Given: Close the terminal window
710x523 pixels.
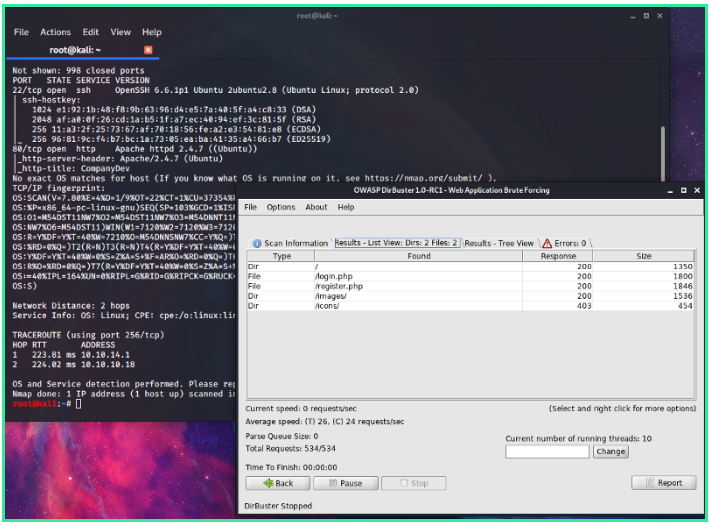Looking at the screenshot, I should coord(660,16).
